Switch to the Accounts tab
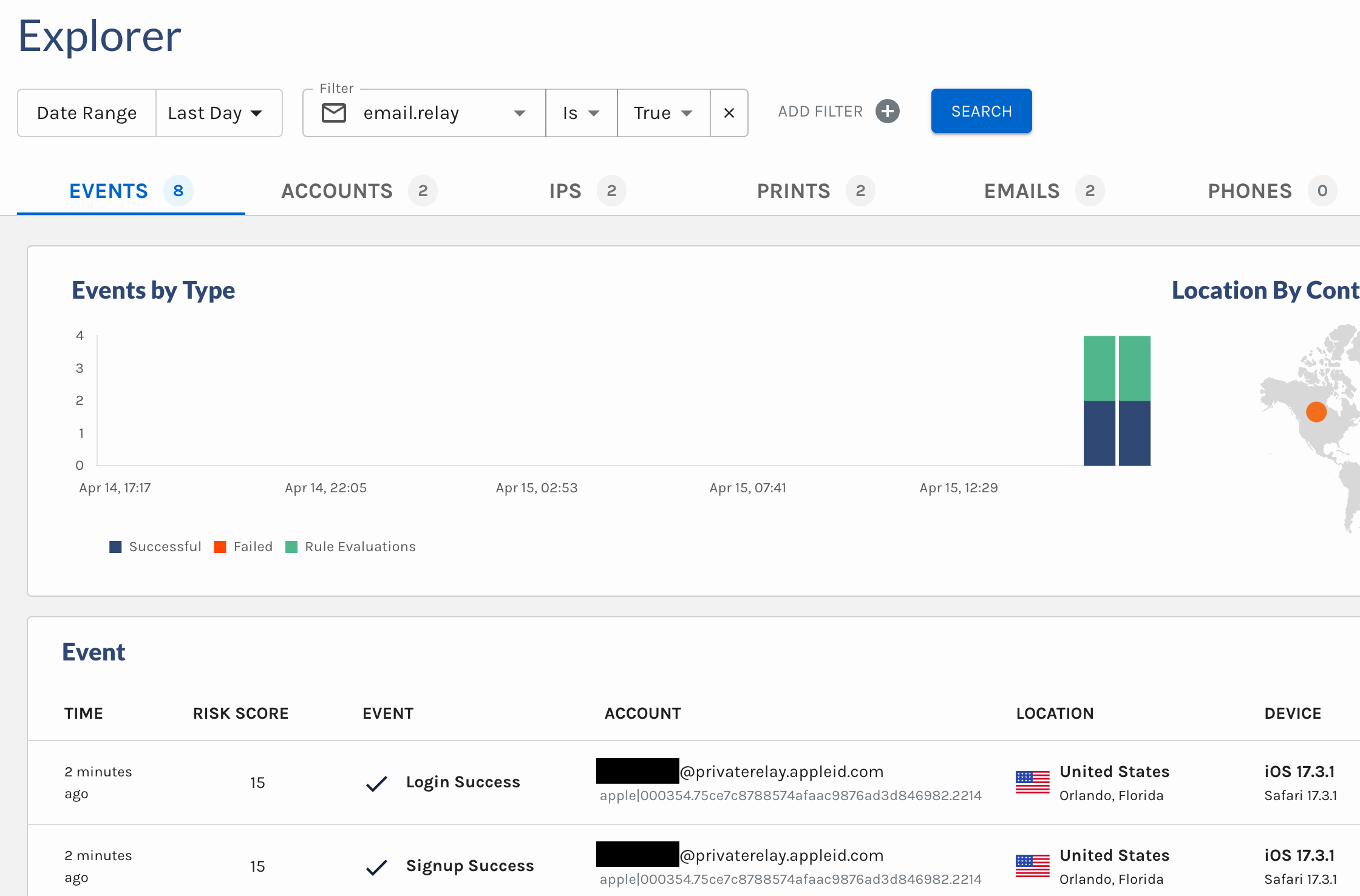The width and height of the screenshot is (1360, 896). [359, 191]
